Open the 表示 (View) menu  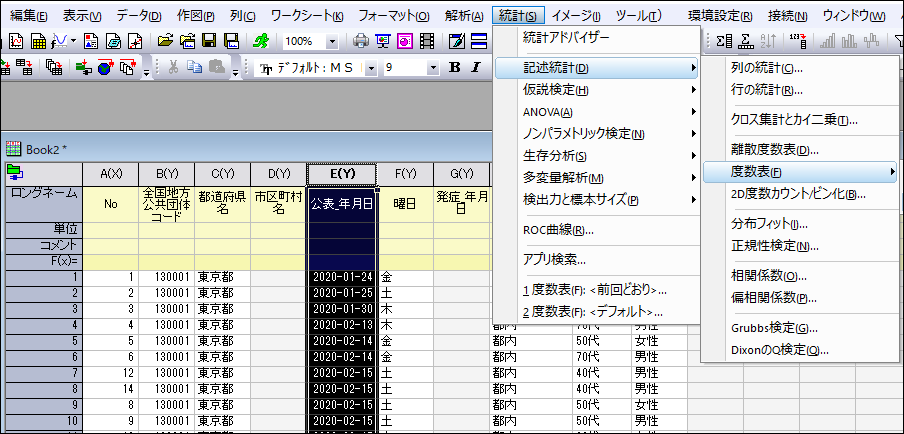(x=82, y=16)
